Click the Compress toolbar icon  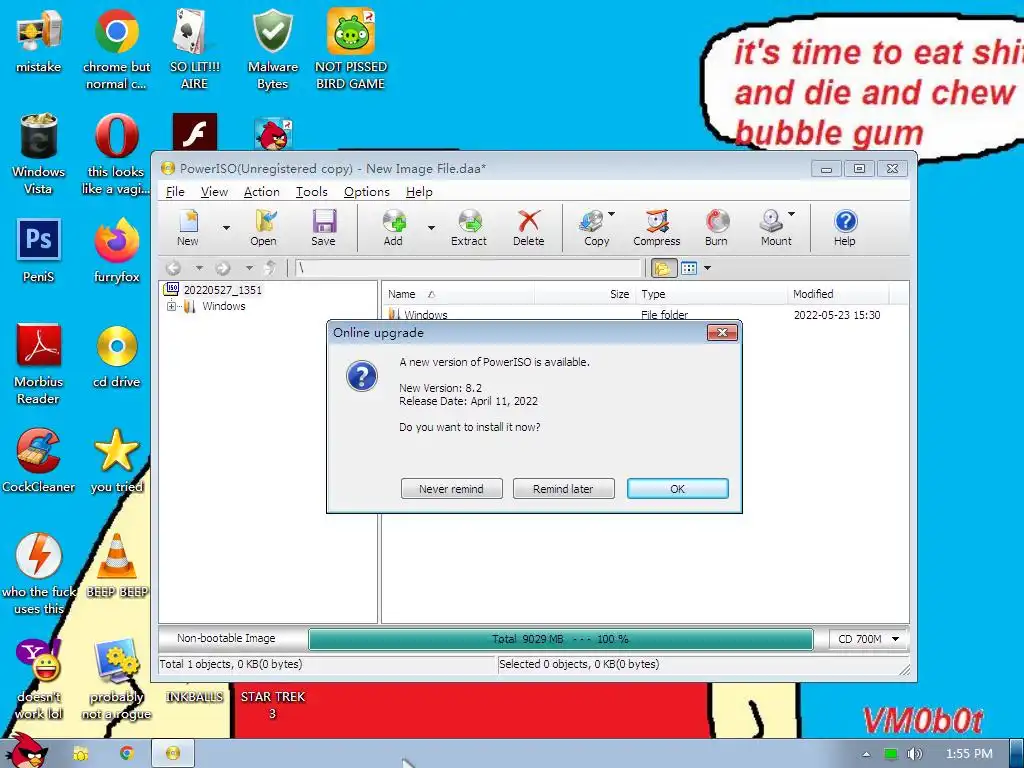656,227
